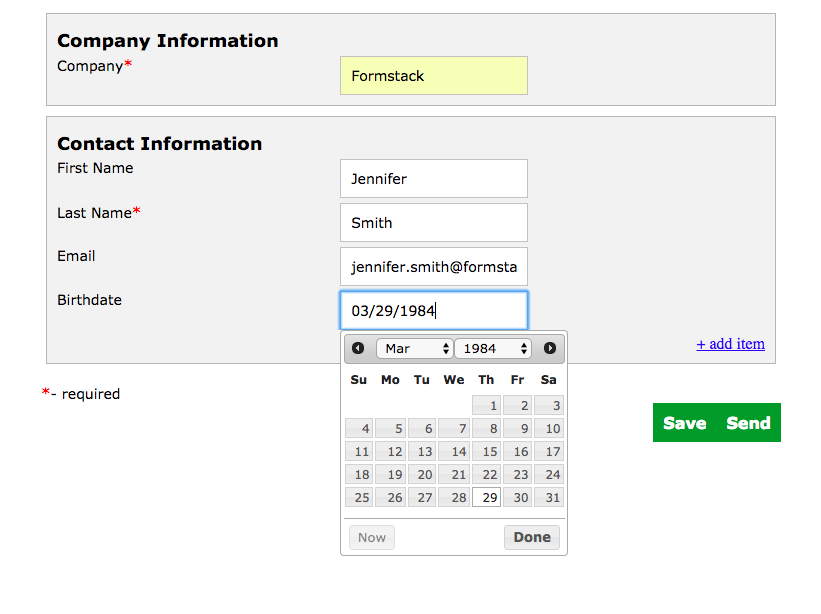Viewport: 821px width, 614px height.
Task: Select day 31 in the calendar
Action: 549,497
